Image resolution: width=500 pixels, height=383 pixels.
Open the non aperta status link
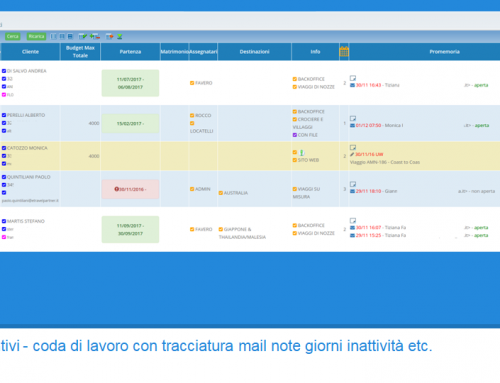[x=483, y=191]
